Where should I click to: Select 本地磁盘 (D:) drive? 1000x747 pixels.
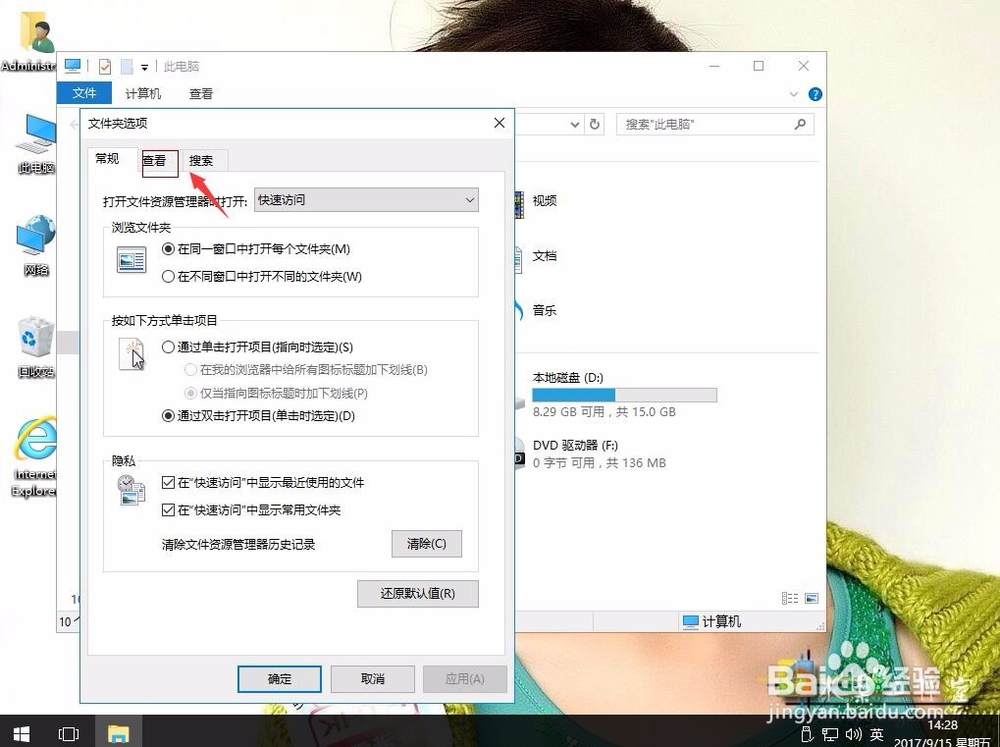click(x=617, y=394)
